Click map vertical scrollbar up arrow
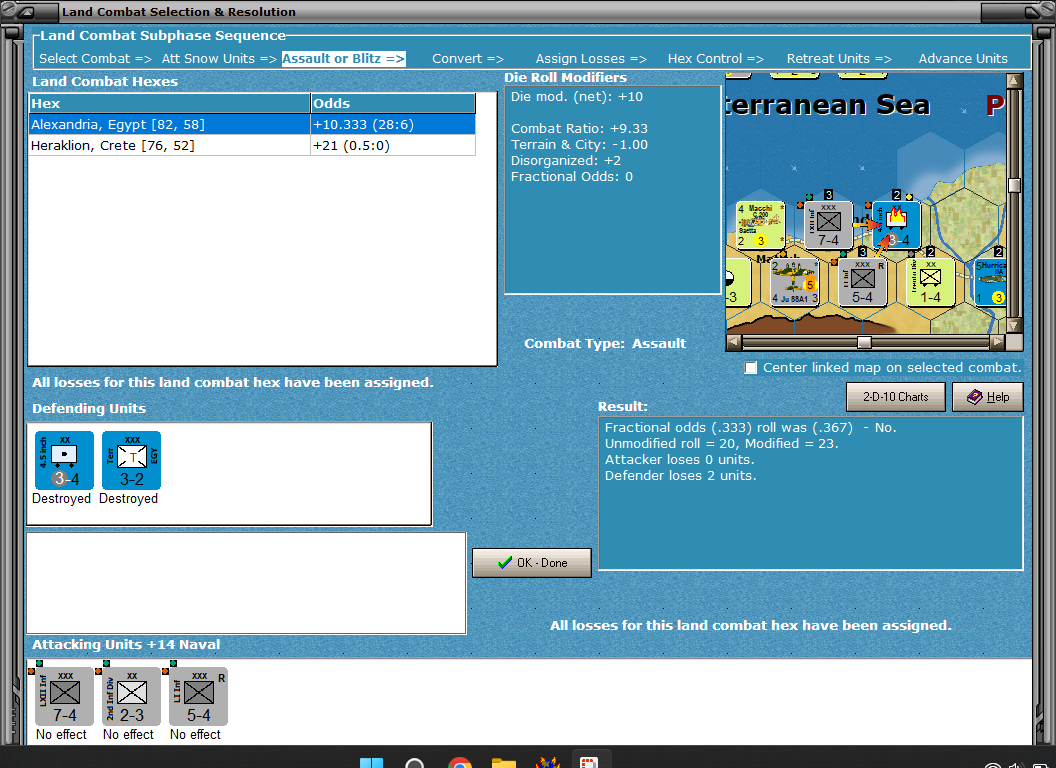1056x768 pixels. (1014, 82)
